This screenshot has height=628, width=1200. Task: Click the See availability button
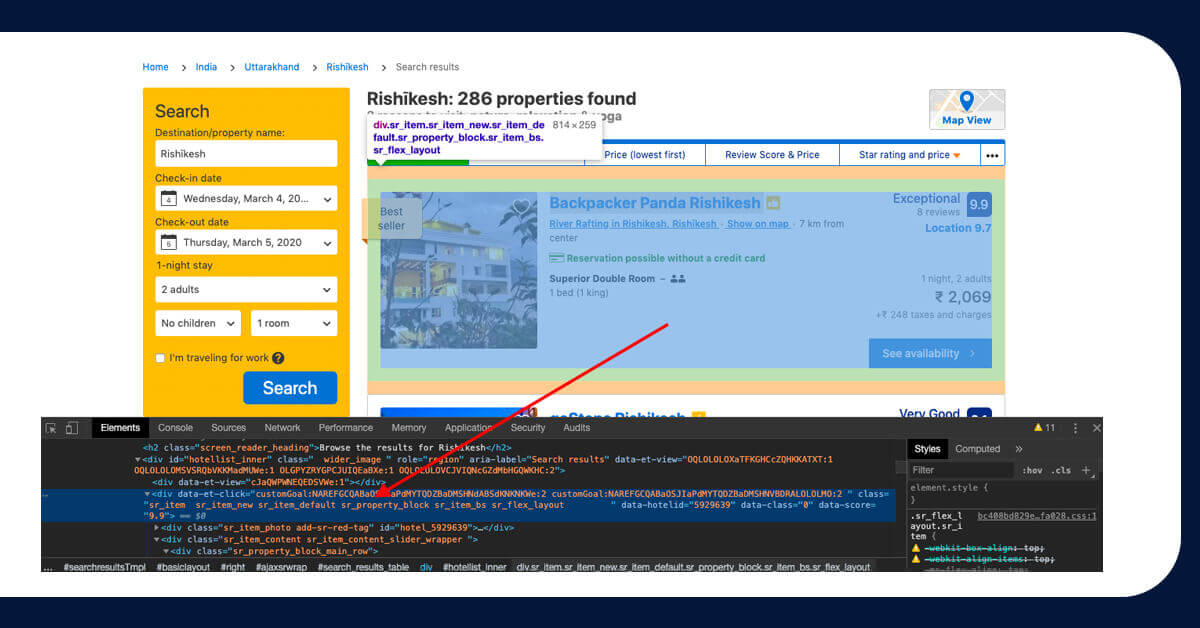[930, 353]
